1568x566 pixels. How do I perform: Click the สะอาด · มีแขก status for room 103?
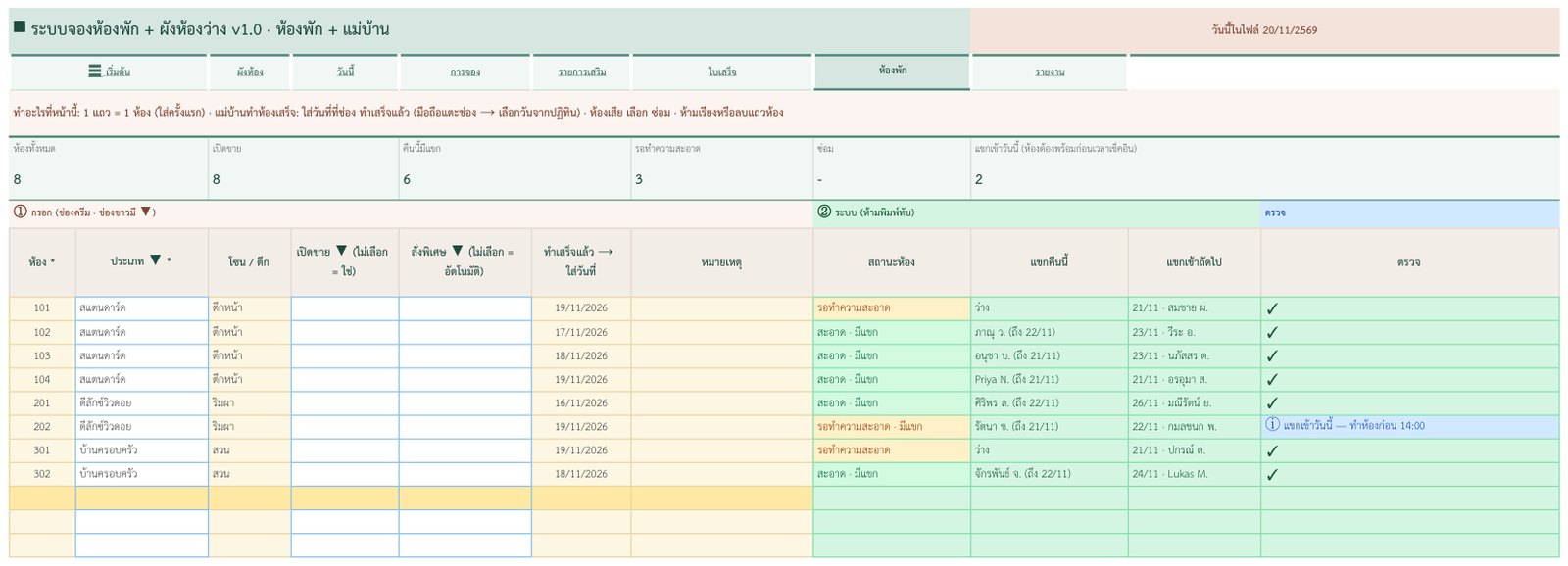pos(892,355)
